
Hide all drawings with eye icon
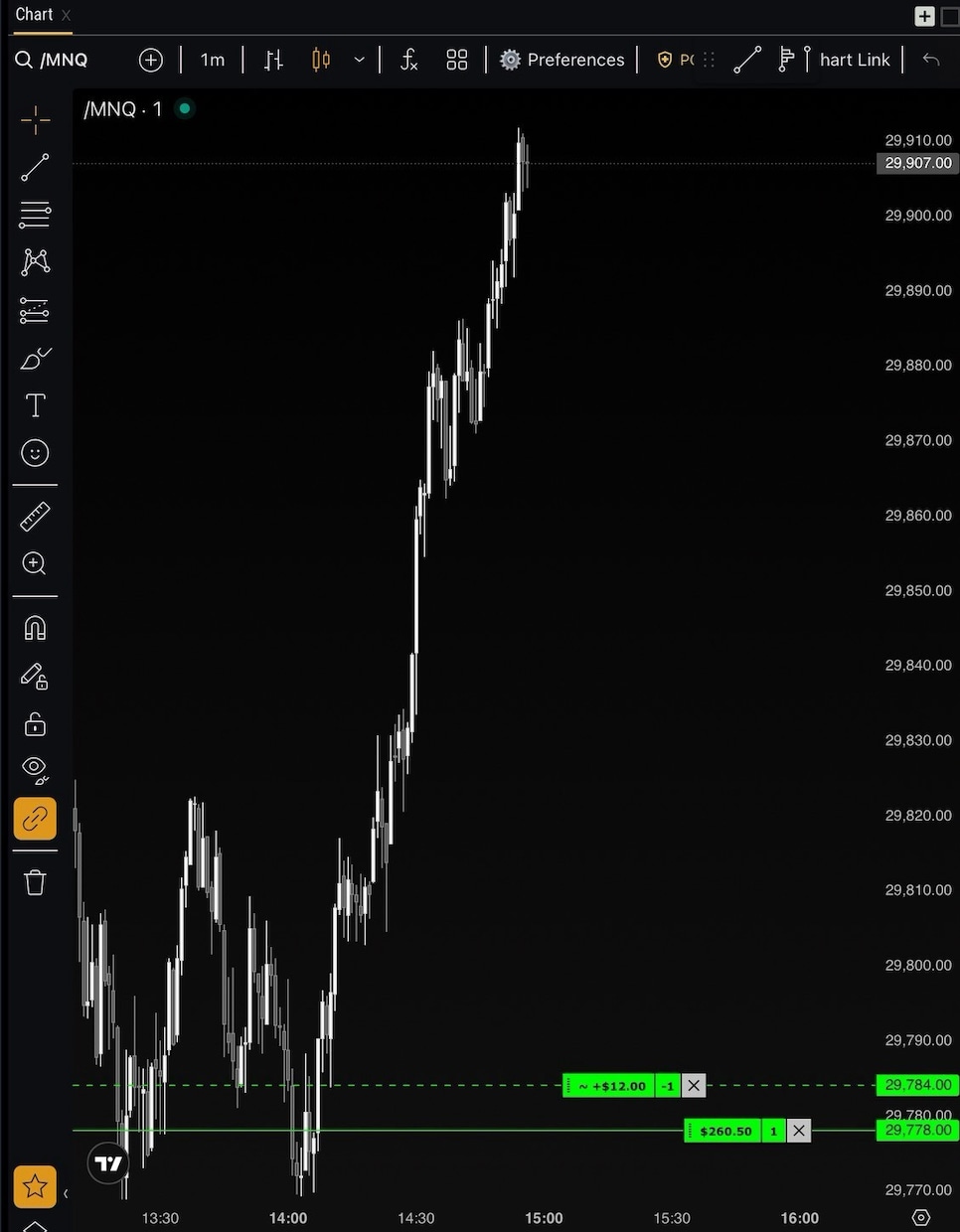point(35,769)
